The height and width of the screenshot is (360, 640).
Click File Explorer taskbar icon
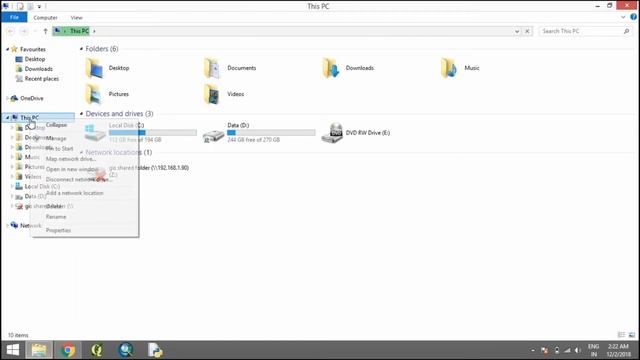click(39, 350)
